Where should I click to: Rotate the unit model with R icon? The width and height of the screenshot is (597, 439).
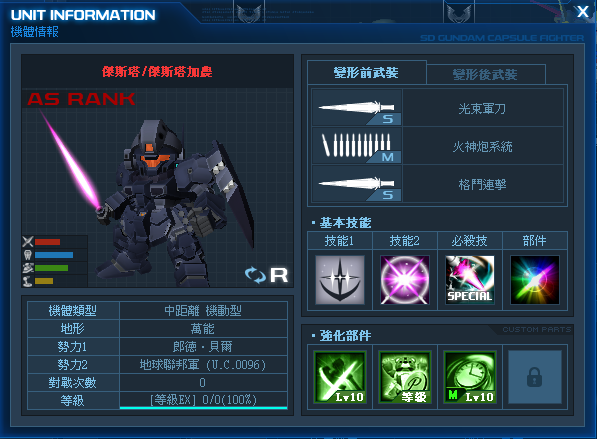(266, 275)
